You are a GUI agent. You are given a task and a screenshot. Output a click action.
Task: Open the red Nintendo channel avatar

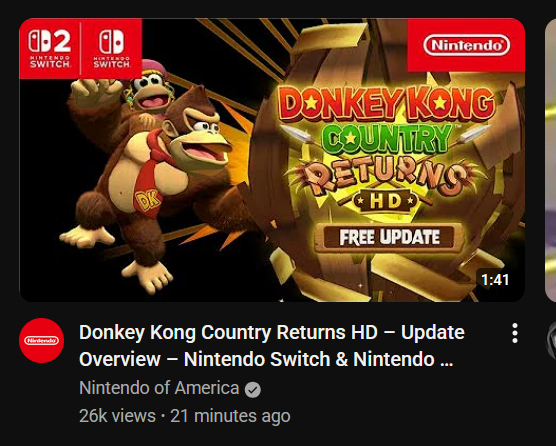(41, 340)
